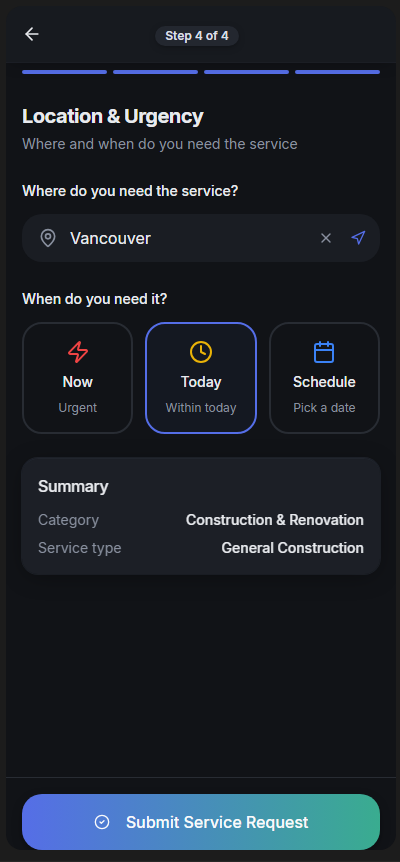400x862 pixels.
Task: Select the Schedule pick a date option
Action: coord(324,378)
